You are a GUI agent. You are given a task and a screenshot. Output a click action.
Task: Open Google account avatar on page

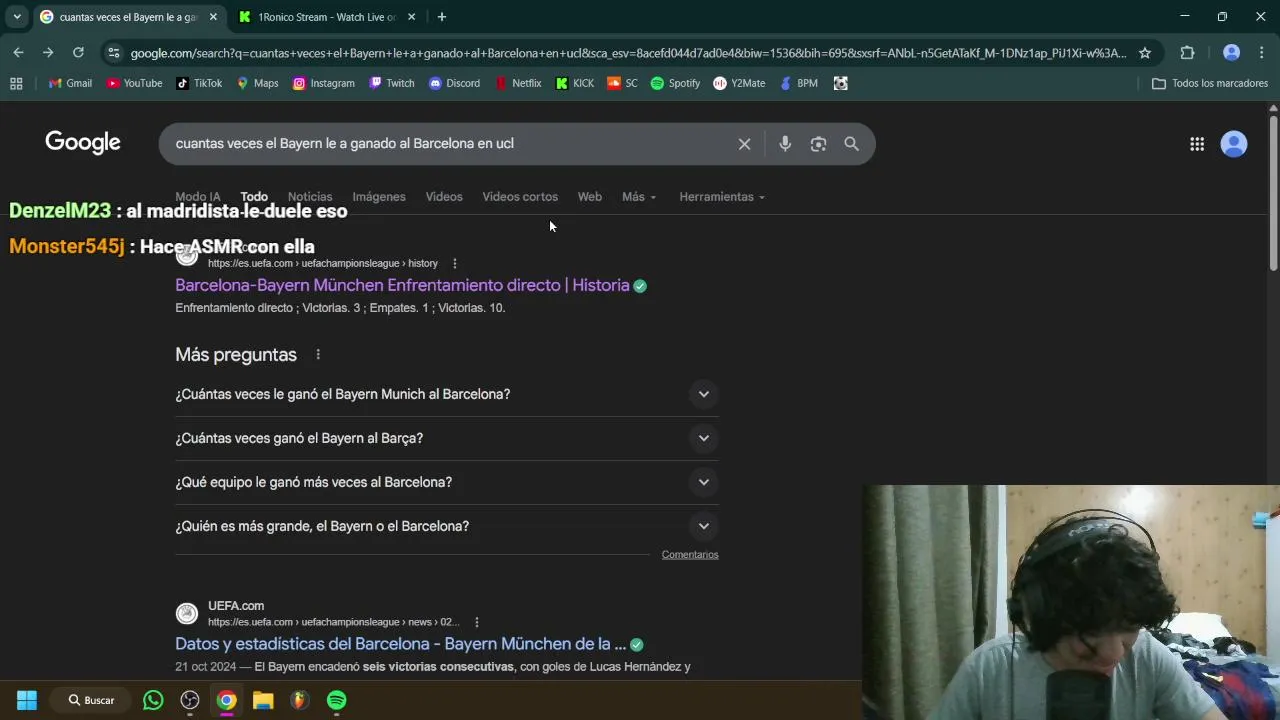tap(1234, 144)
